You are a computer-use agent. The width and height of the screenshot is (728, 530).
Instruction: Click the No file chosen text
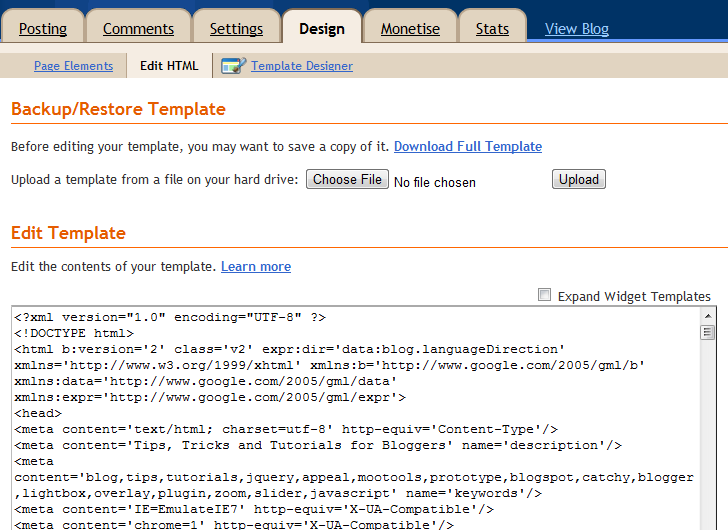point(435,182)
